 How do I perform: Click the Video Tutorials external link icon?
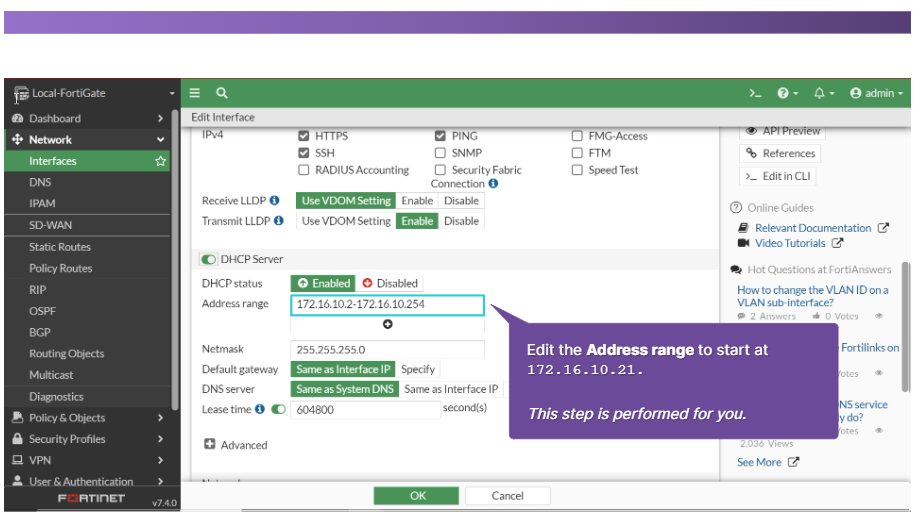point(837,243)
